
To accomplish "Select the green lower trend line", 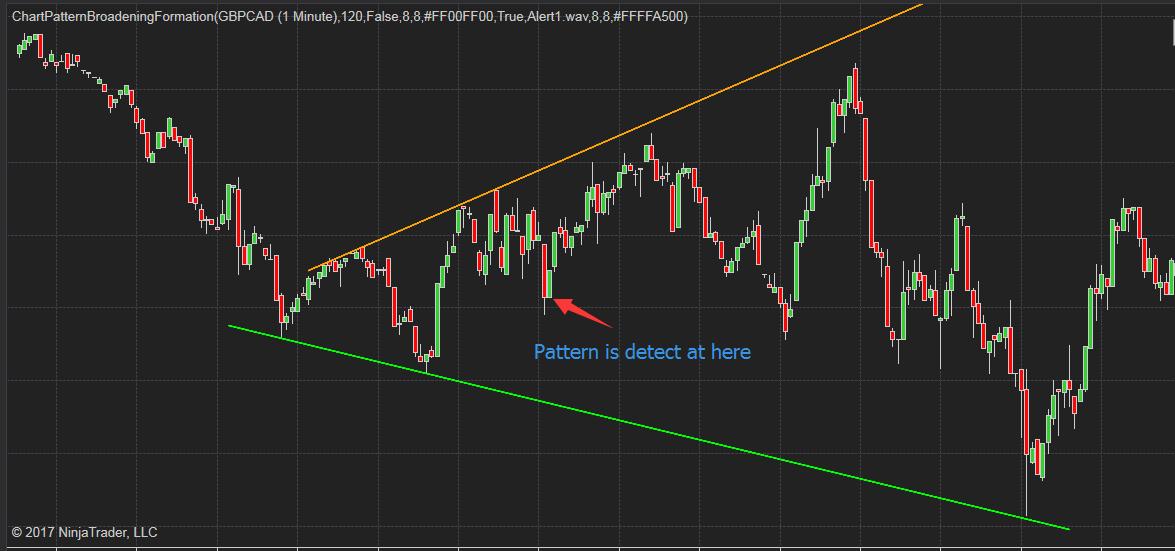I will click(648, 427).
